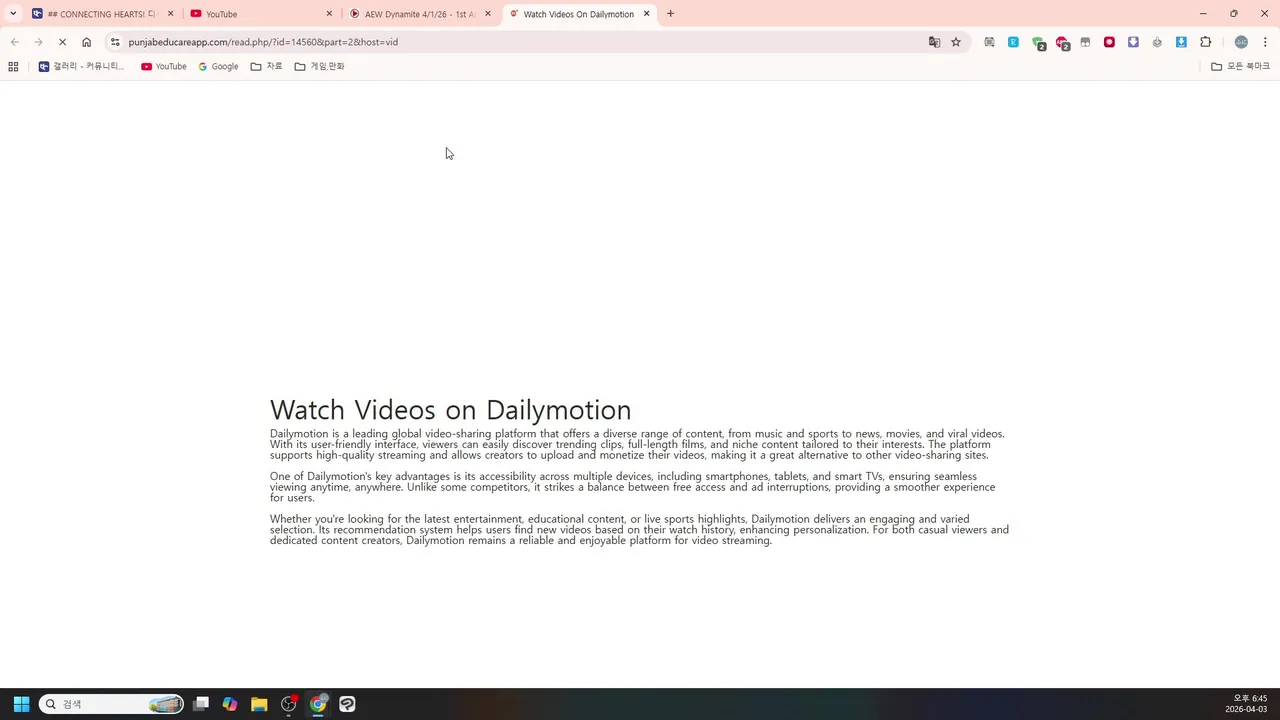Click the Chrome icon on the taskbar

click(x=318, y=704)
